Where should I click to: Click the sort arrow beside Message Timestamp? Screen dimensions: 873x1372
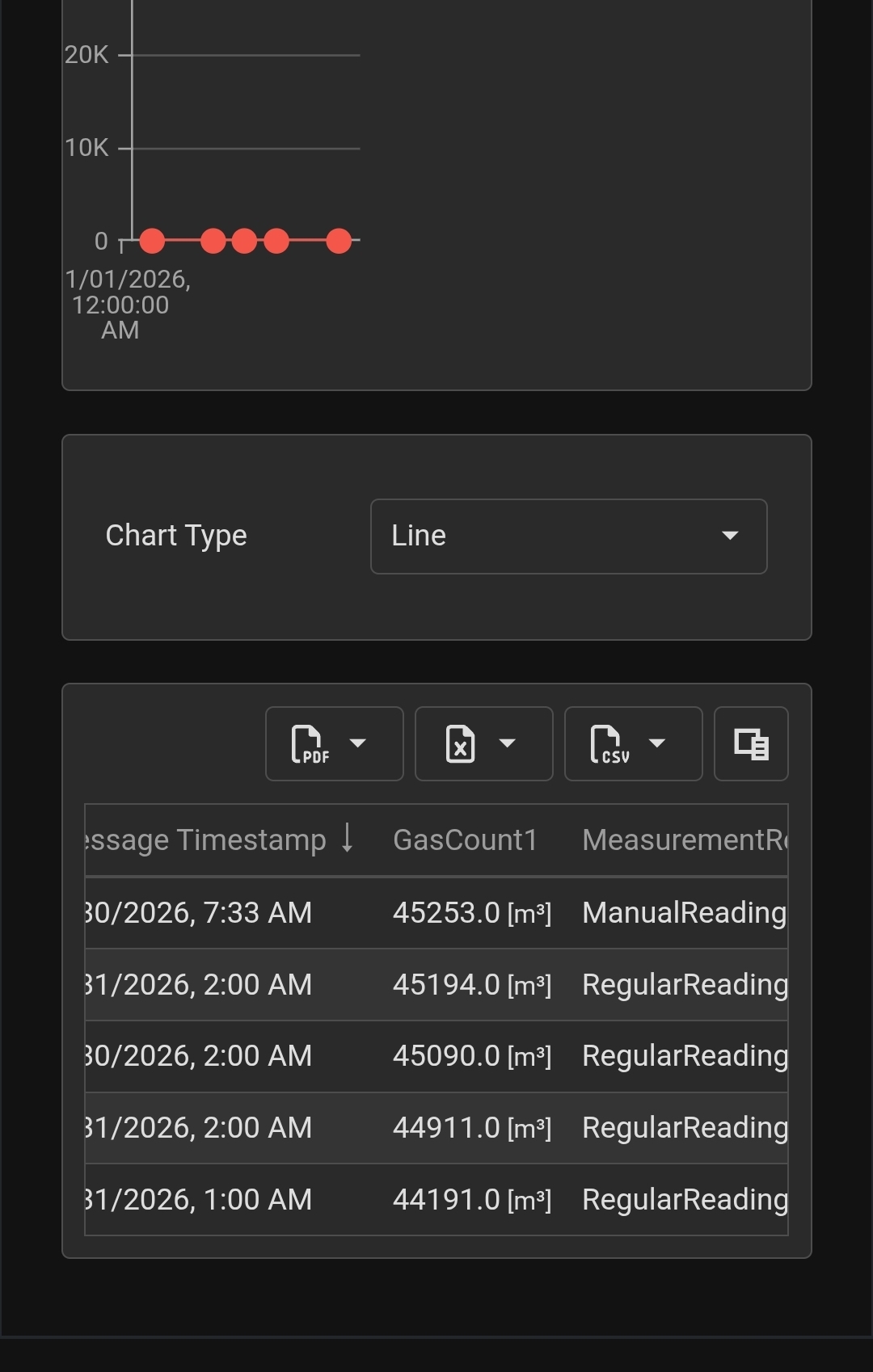pyautogui.click(x=348, y=838)
